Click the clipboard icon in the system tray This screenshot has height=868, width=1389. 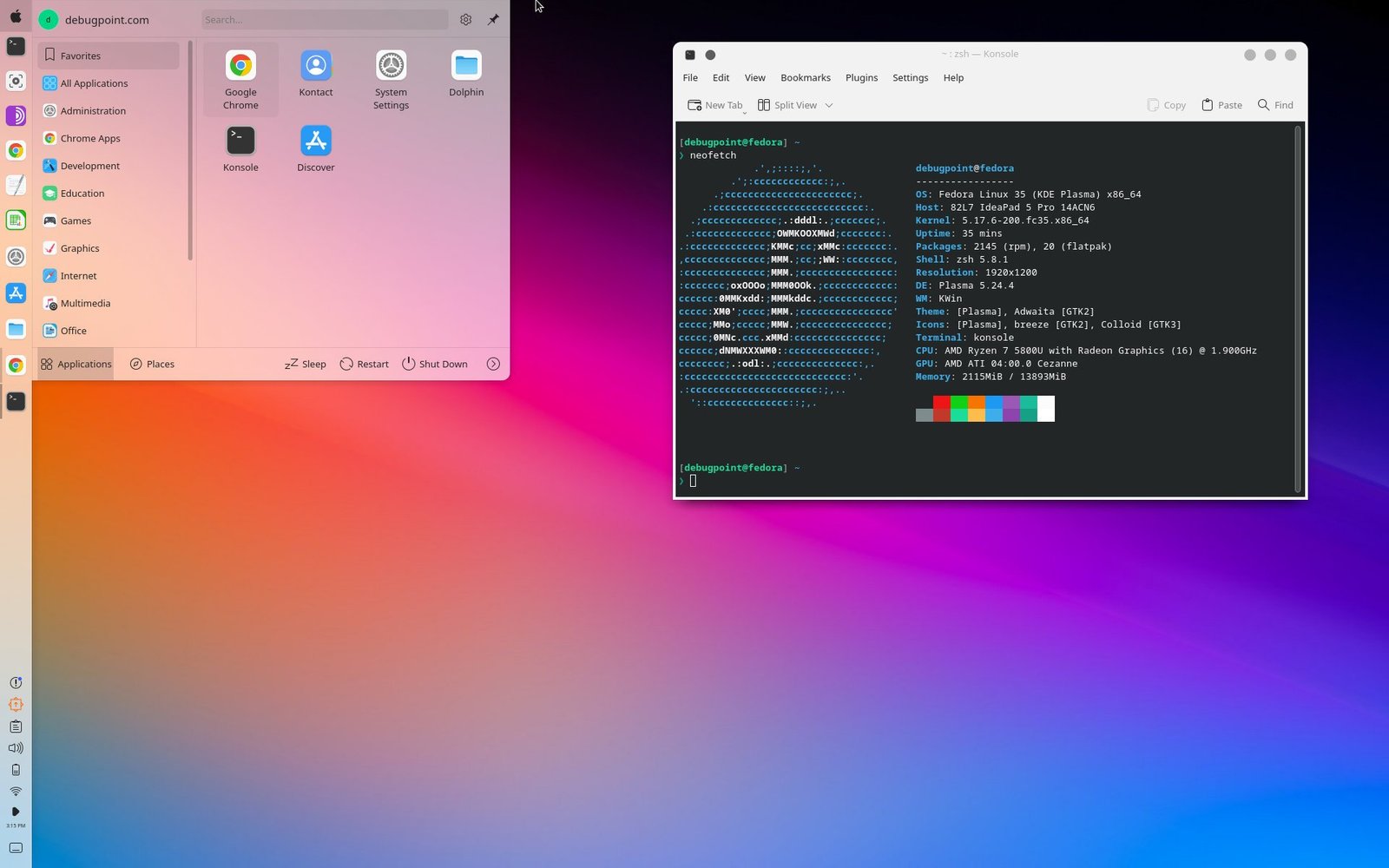point(16,726)
